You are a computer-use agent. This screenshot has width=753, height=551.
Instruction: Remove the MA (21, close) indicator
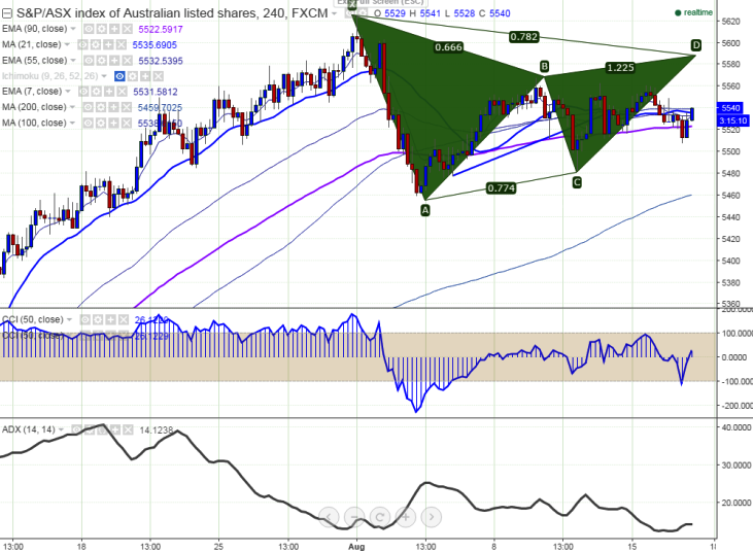coord(121,45)
